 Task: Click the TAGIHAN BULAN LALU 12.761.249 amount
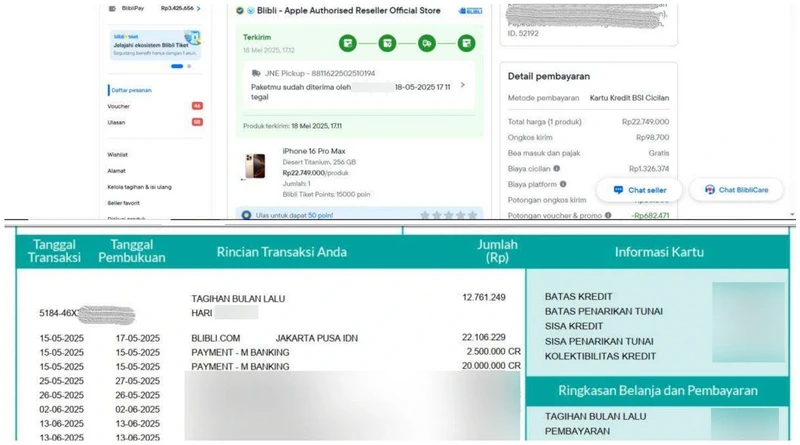[x=484, y=297]
